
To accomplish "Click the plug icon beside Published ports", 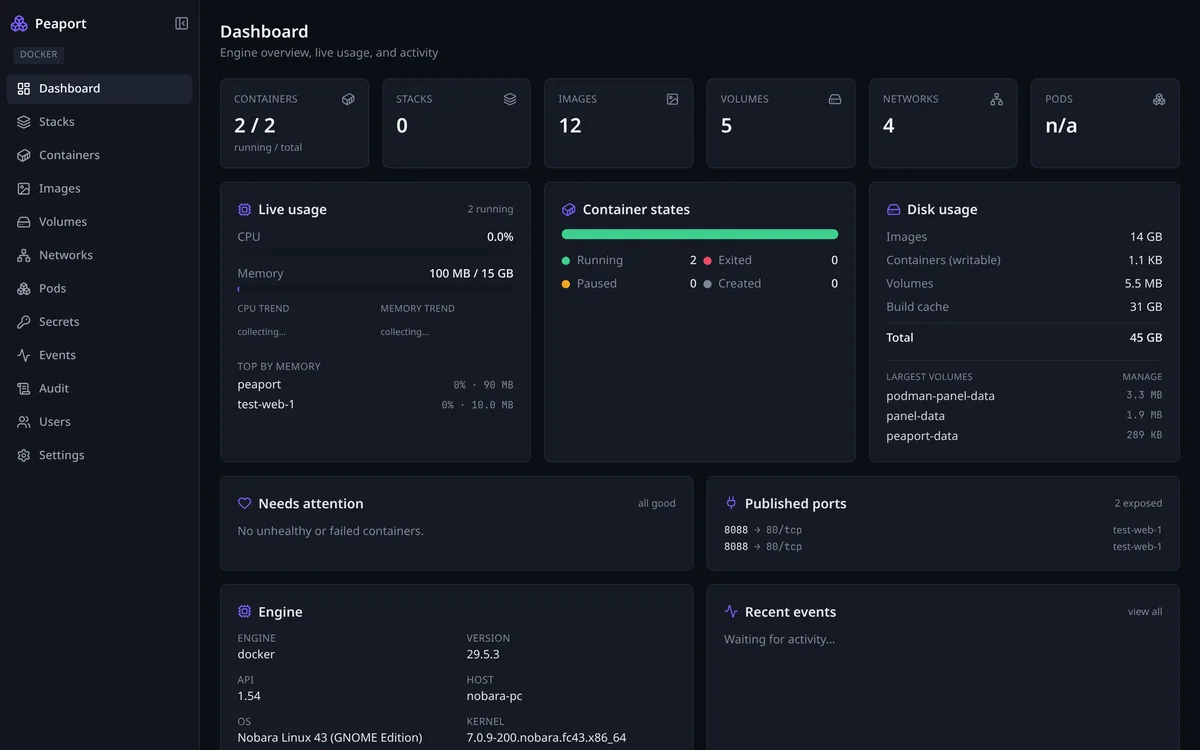I will click(x=731, y=504).
